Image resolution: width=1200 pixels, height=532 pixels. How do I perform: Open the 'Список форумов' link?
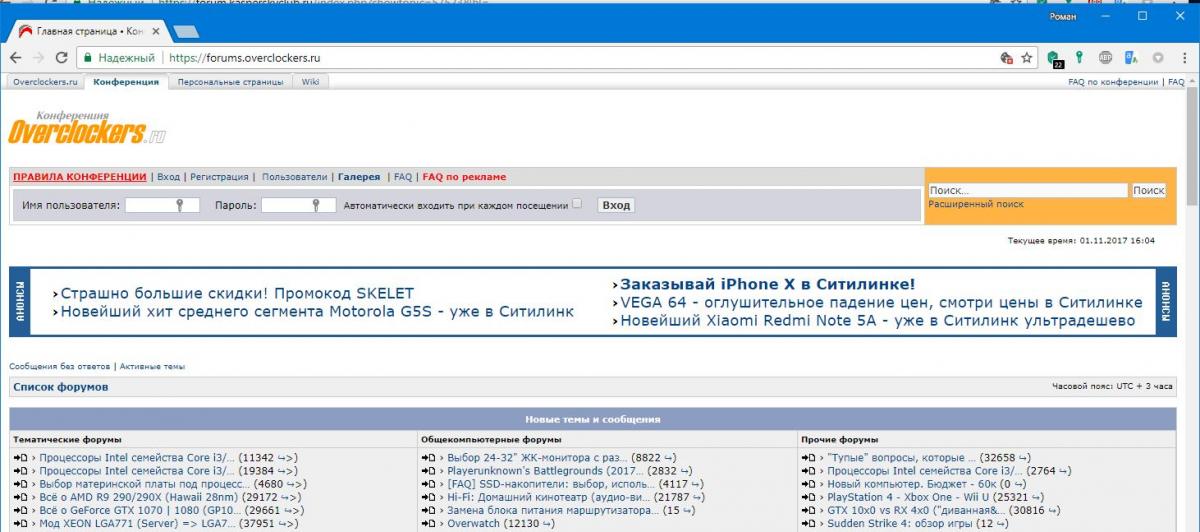pos(61,387)
